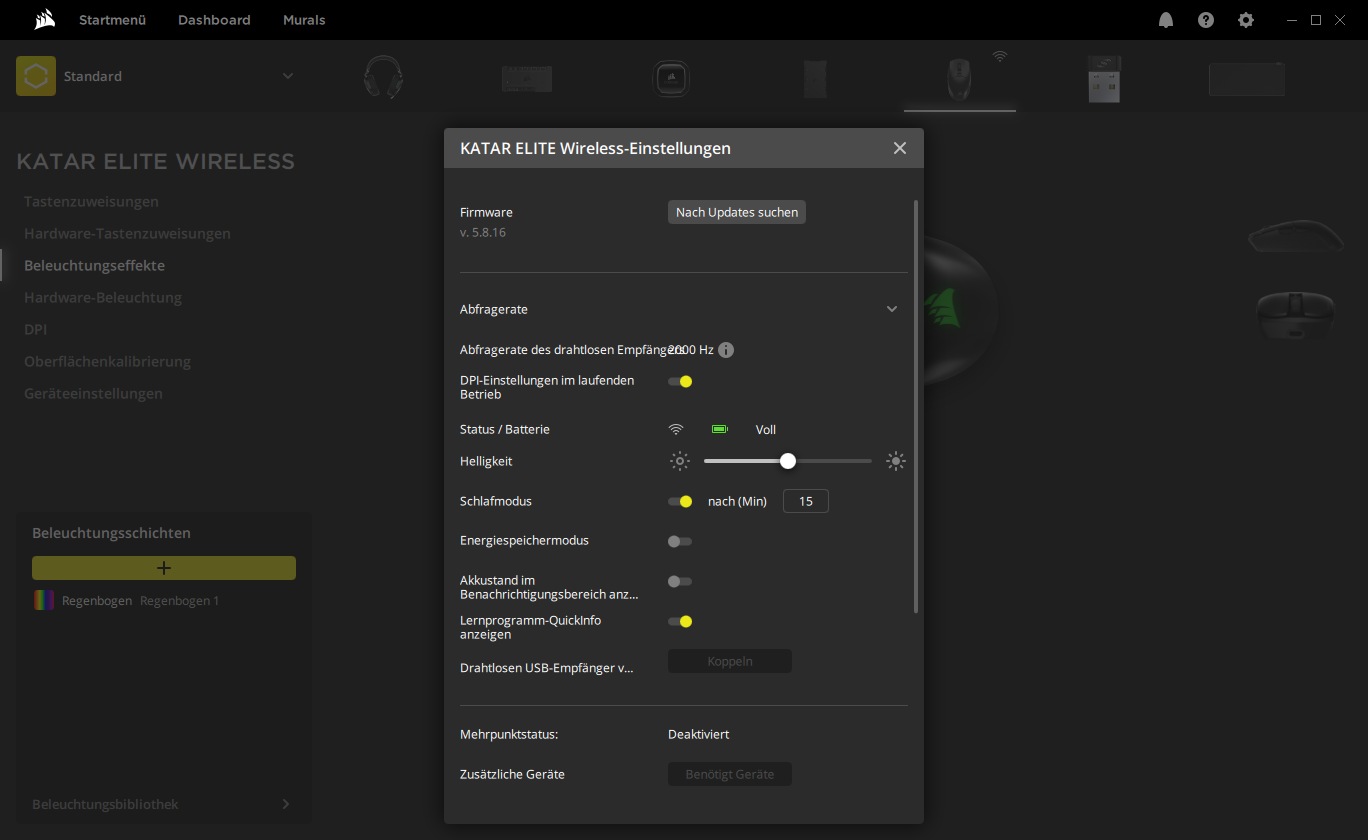This screenshot has height=840, width=1368.
Task: Click the Voll battery status text
Action: point(766,430)
